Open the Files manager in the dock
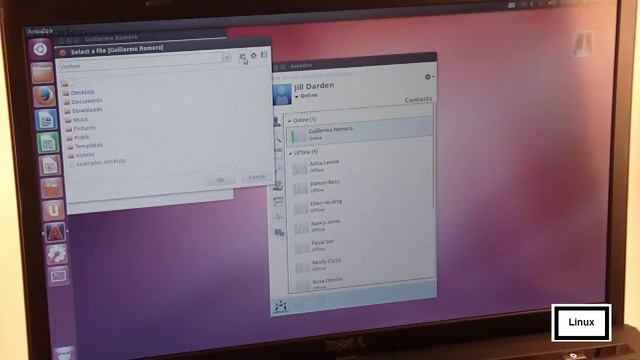Viewport: 640px width, 360px height. coord(42,73)
